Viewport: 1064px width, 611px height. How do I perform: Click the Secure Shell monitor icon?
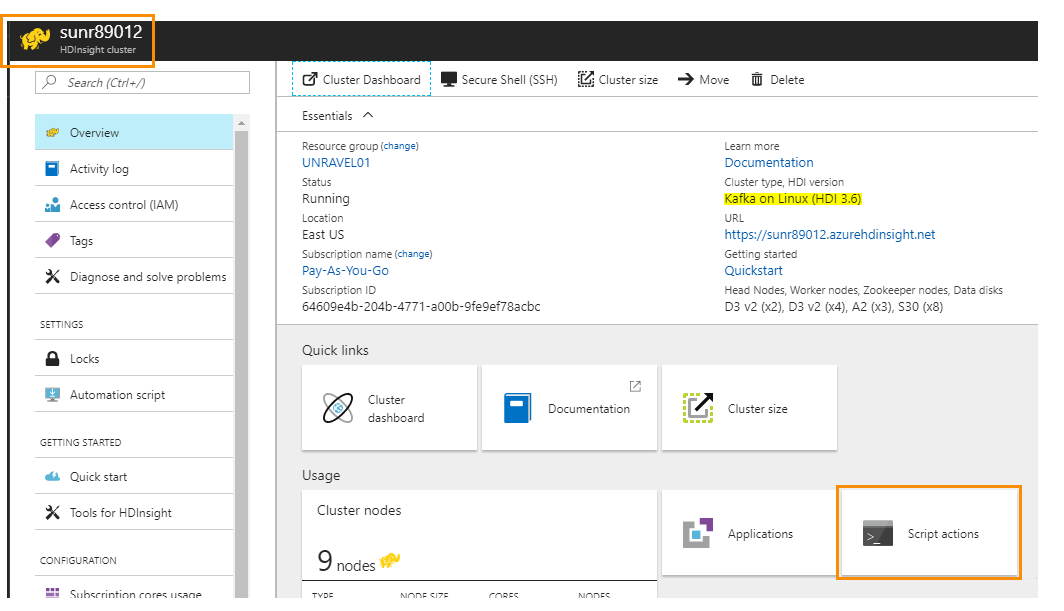pos(449,79)
